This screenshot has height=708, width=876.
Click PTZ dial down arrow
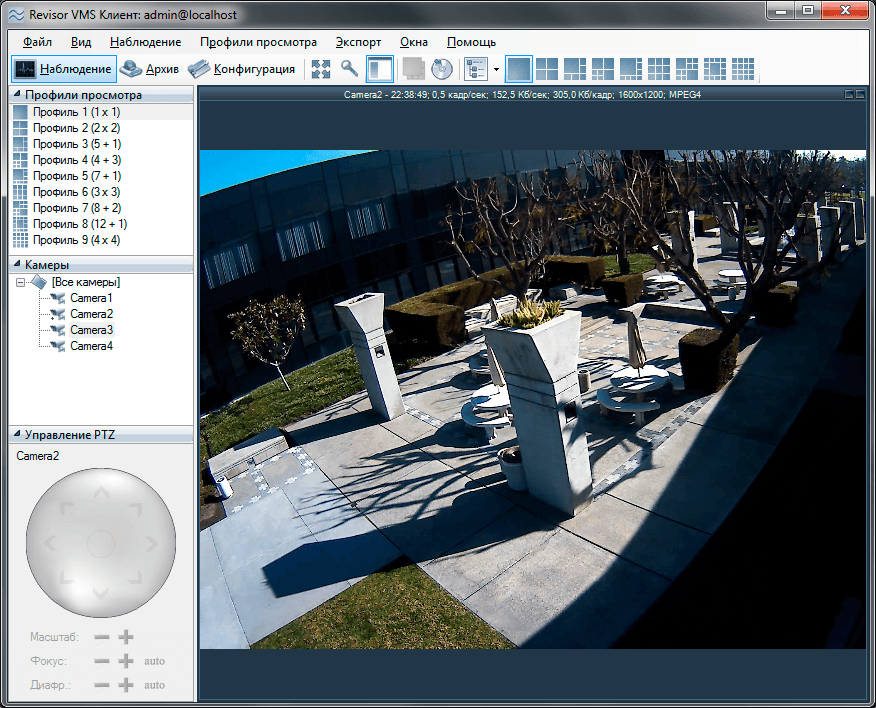click(101, 593)
